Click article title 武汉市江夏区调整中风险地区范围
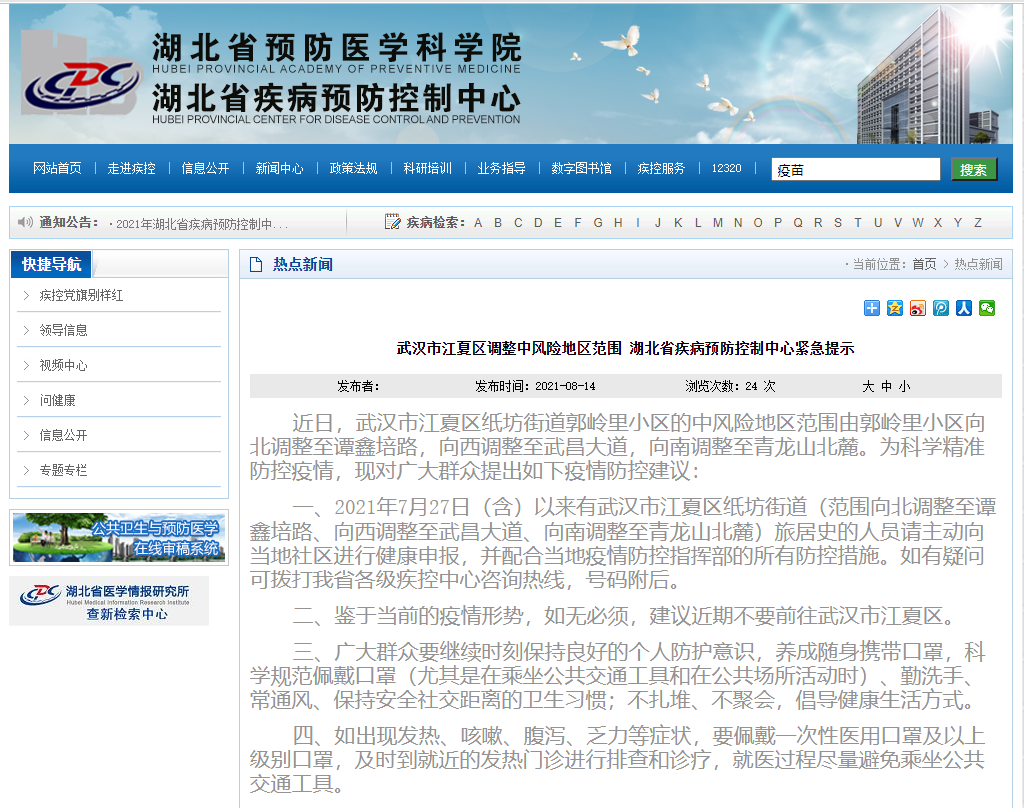 [509, 348]
